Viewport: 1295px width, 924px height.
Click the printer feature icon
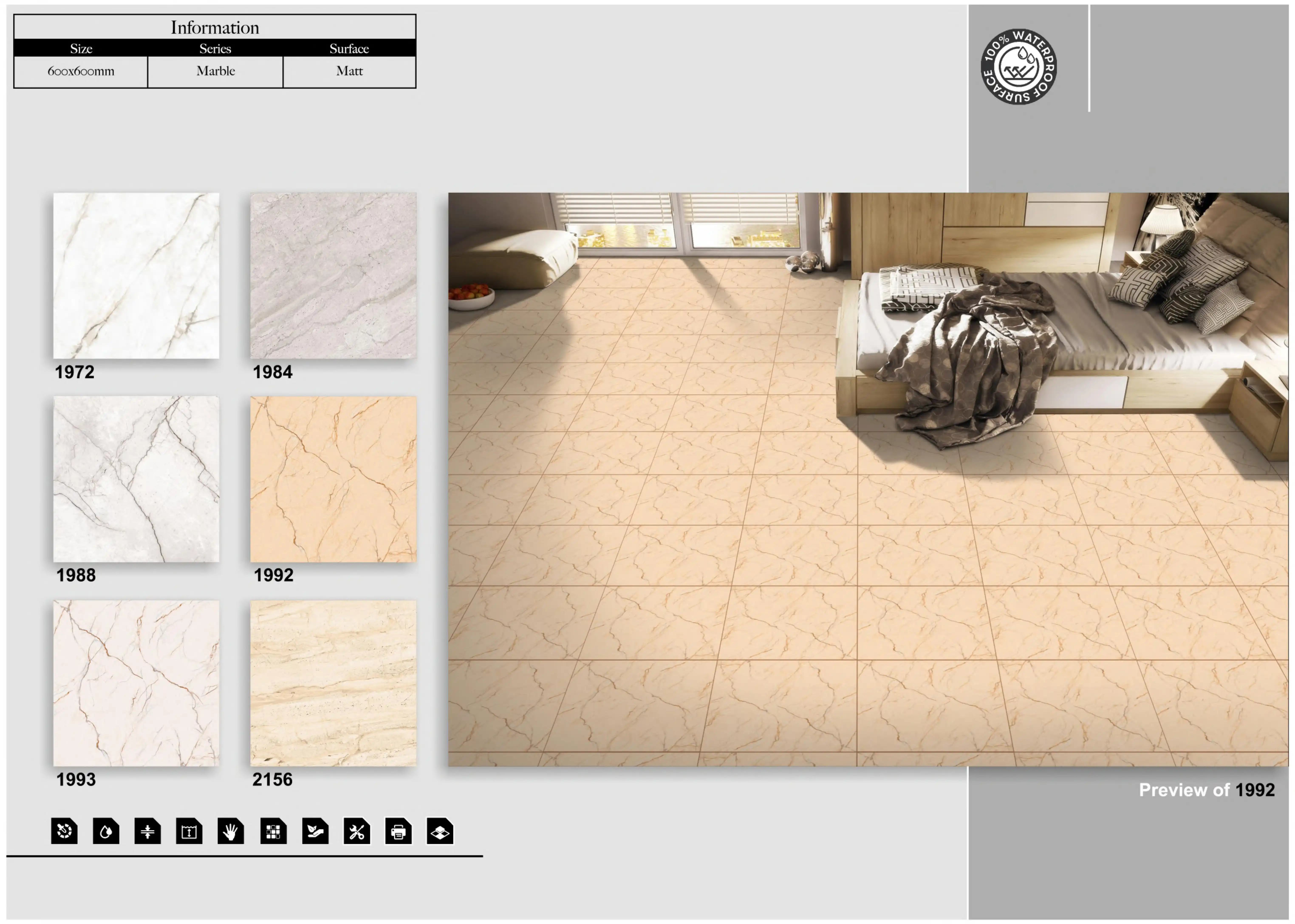[x=398, y=831]
